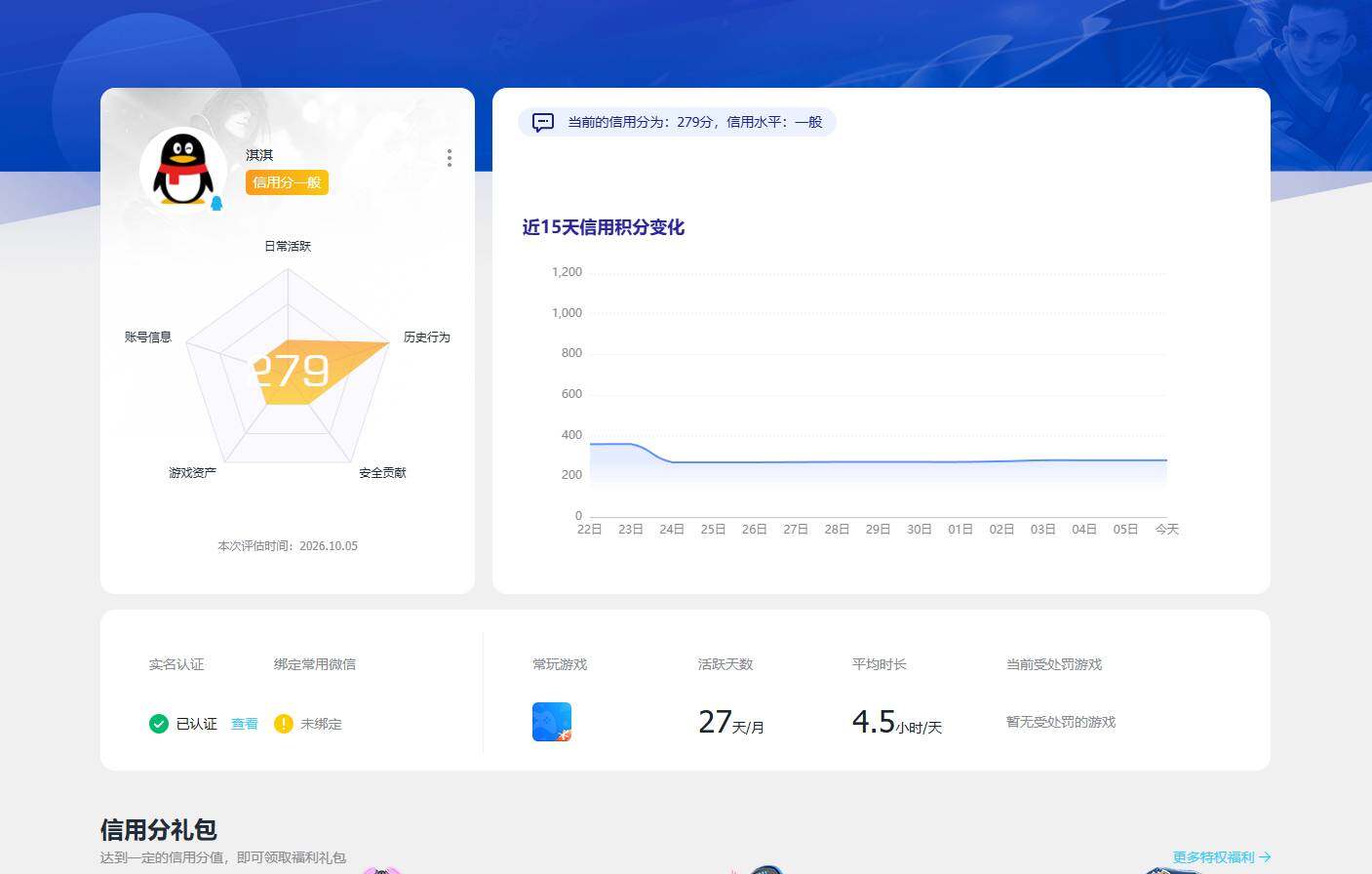Open the three-dot more options menu
Viewport: 1372px width, 874px height.
click(449, 158)
